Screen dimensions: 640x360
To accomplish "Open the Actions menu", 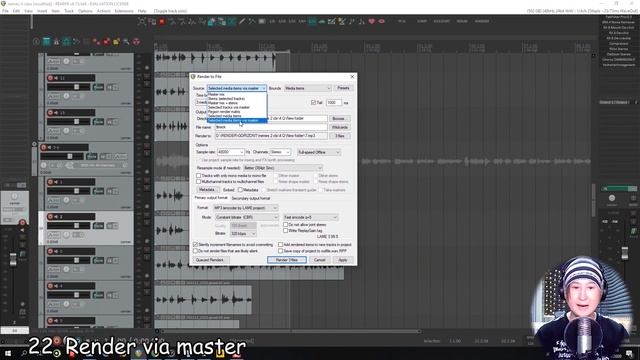I will pyautogui.click(x=104, y=11).
